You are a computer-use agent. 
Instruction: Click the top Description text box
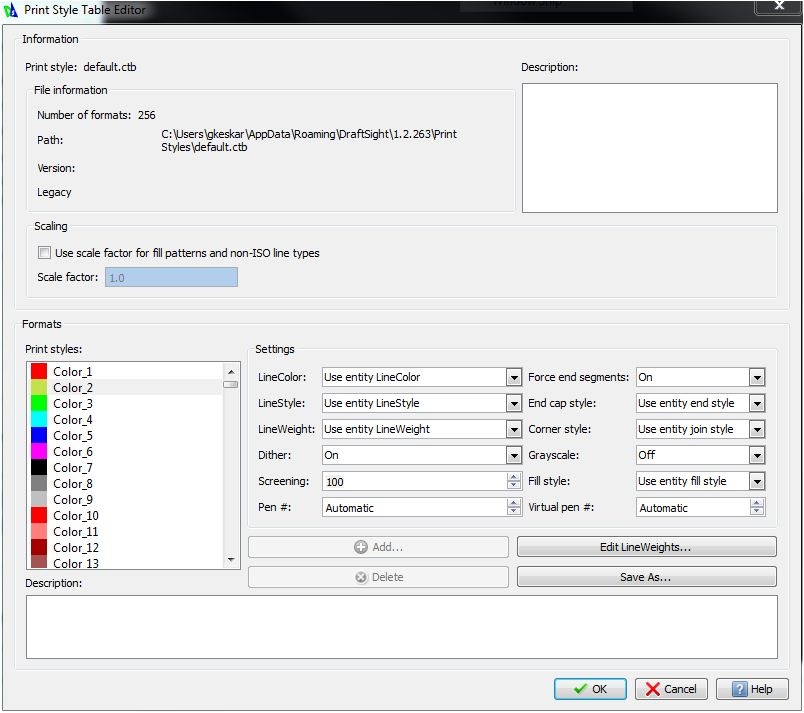(x=650, y=148)
